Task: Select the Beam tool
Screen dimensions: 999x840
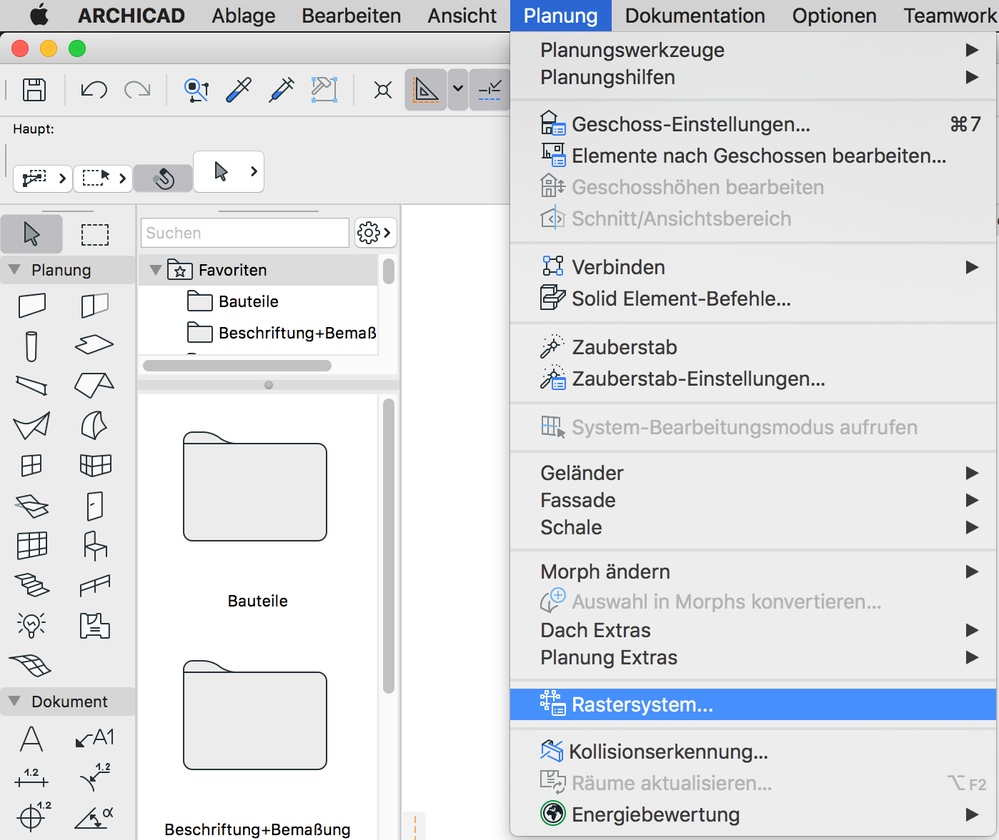Action: pos(31,386)
